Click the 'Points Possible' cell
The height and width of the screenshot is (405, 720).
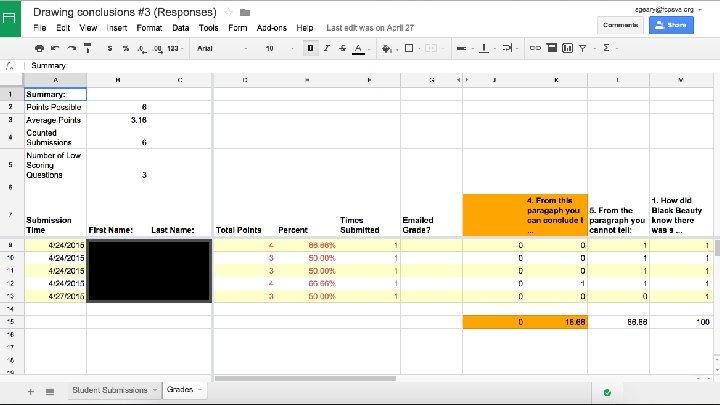(x=55, y=107)
